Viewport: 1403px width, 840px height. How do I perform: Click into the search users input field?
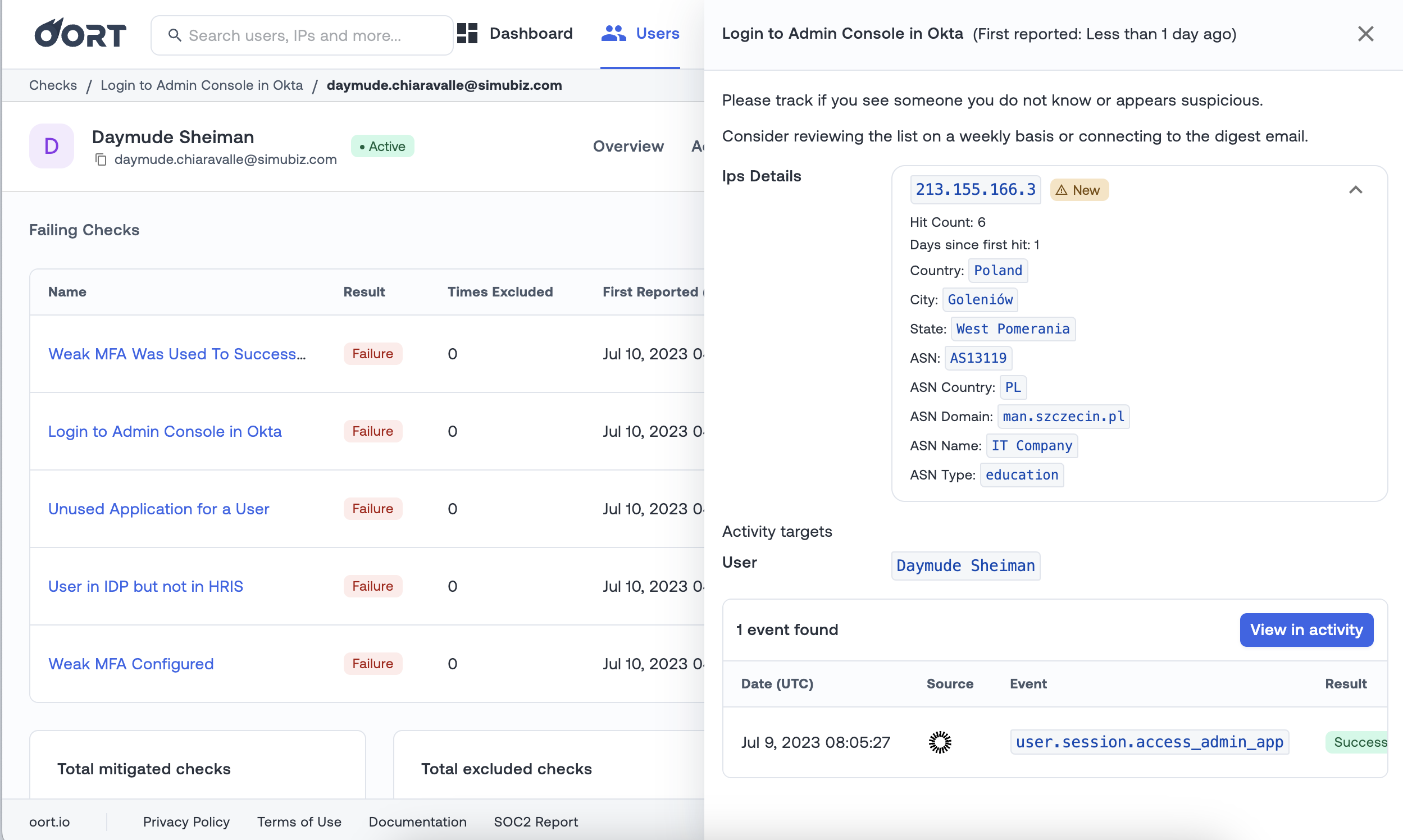pos(311,36)
